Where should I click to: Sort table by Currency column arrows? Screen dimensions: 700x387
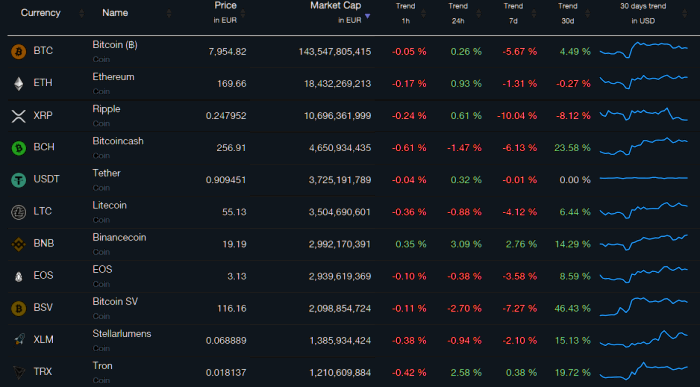[81, 13]
